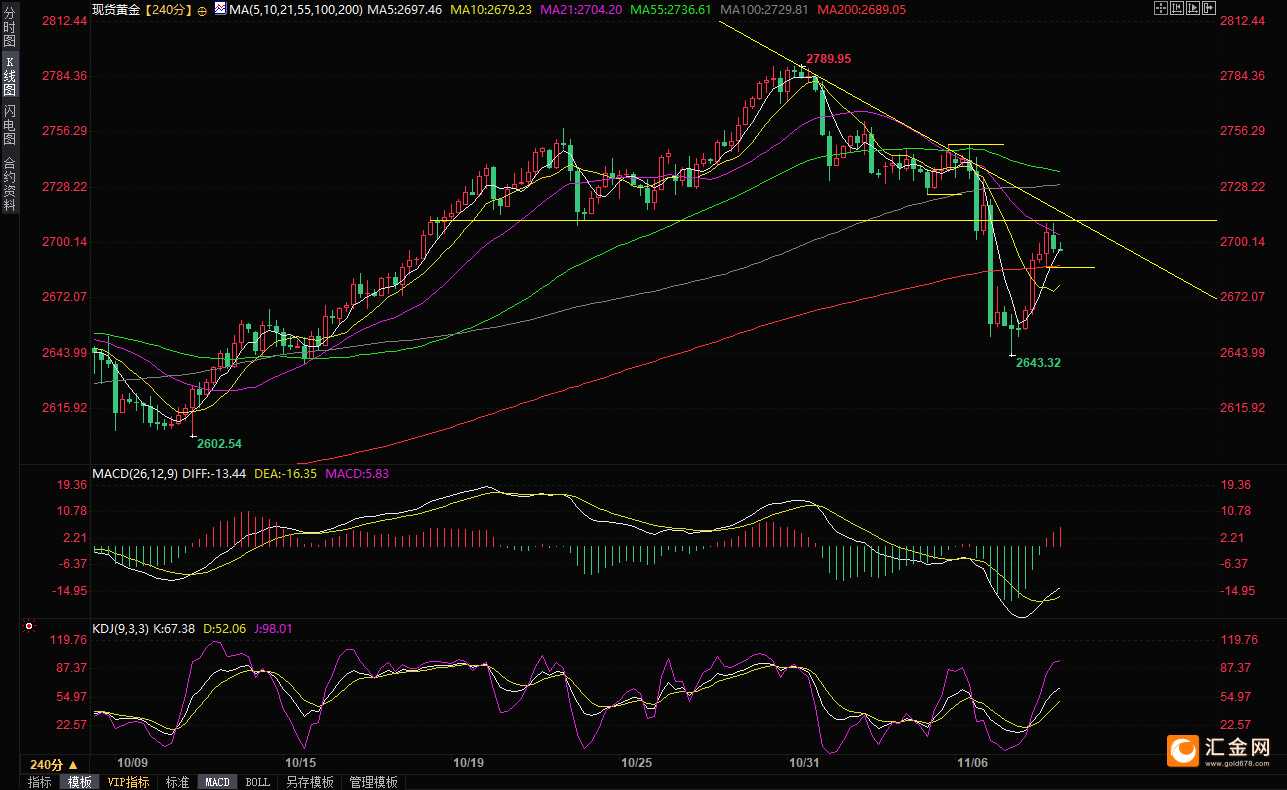
Task: Open the VIP指标 tab
Action: 129,782
